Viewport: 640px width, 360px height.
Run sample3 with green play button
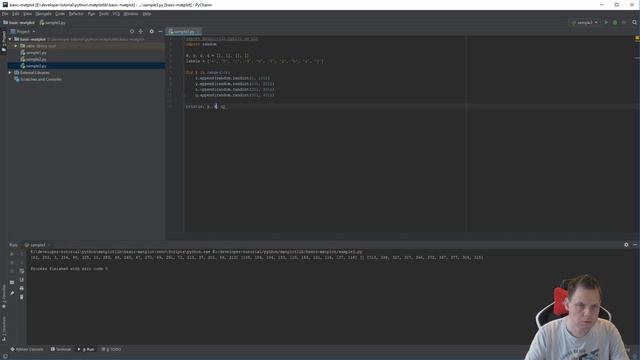[606, 22]
